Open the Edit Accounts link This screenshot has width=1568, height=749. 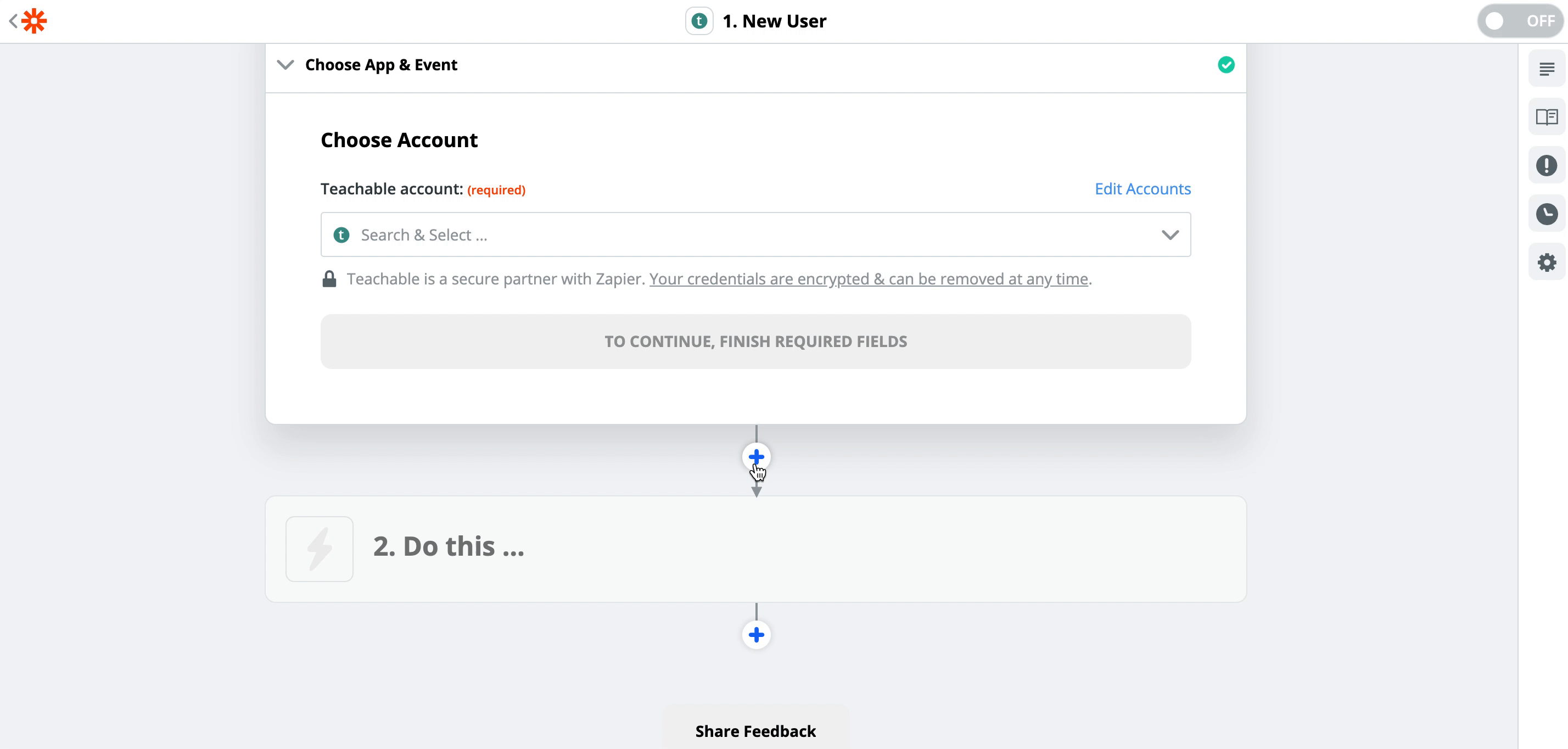point(1143,189)
